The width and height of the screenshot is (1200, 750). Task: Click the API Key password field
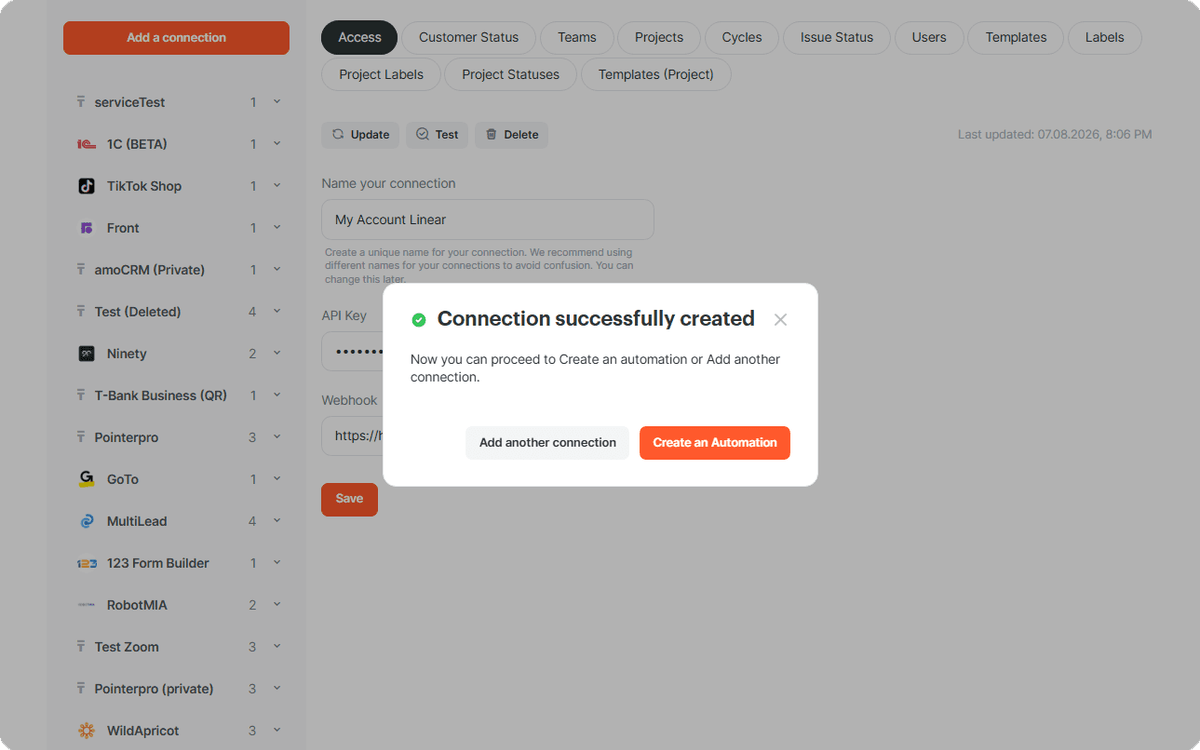pyautogui.click(x=352, y=352)
